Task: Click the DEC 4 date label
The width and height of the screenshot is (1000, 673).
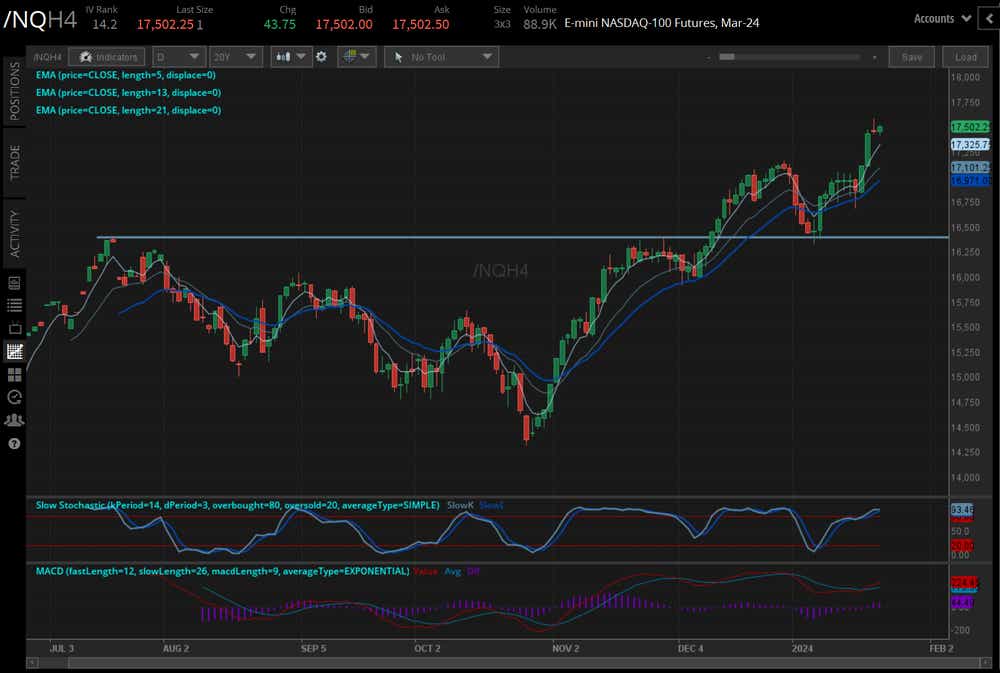Action: (x=691, y=648)
